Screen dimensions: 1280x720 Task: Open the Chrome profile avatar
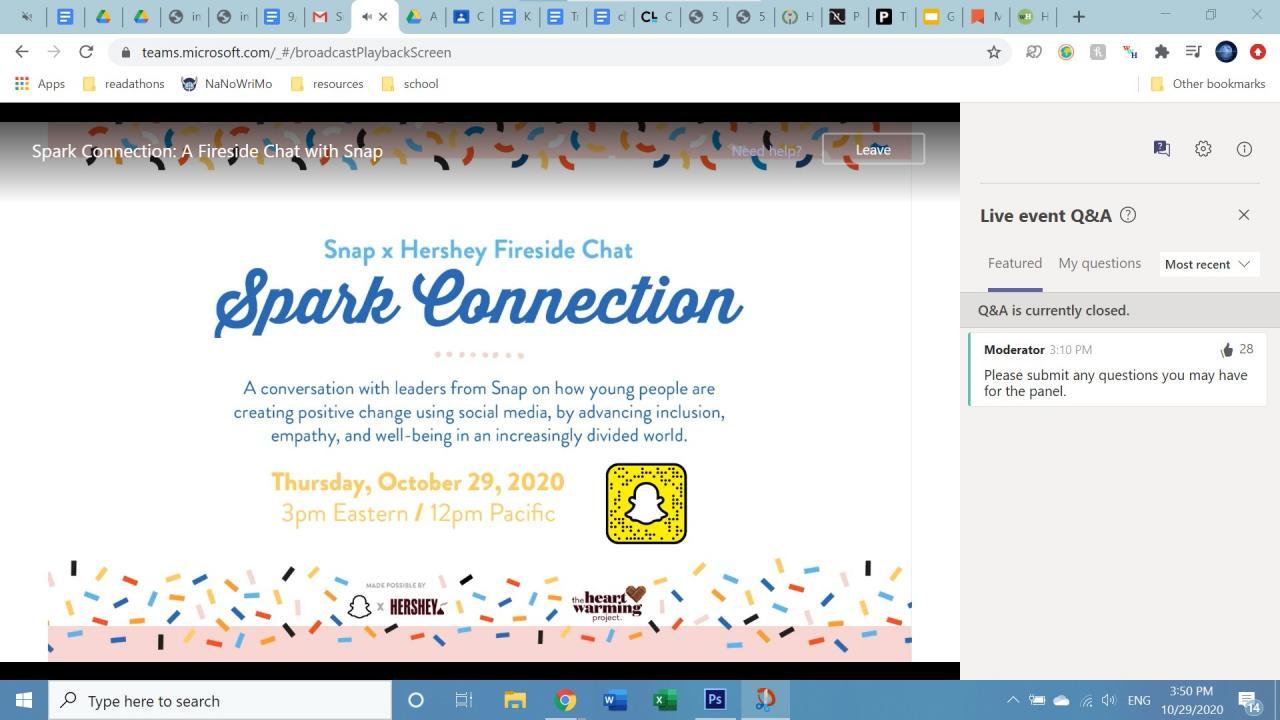(x=1226, y=52)
